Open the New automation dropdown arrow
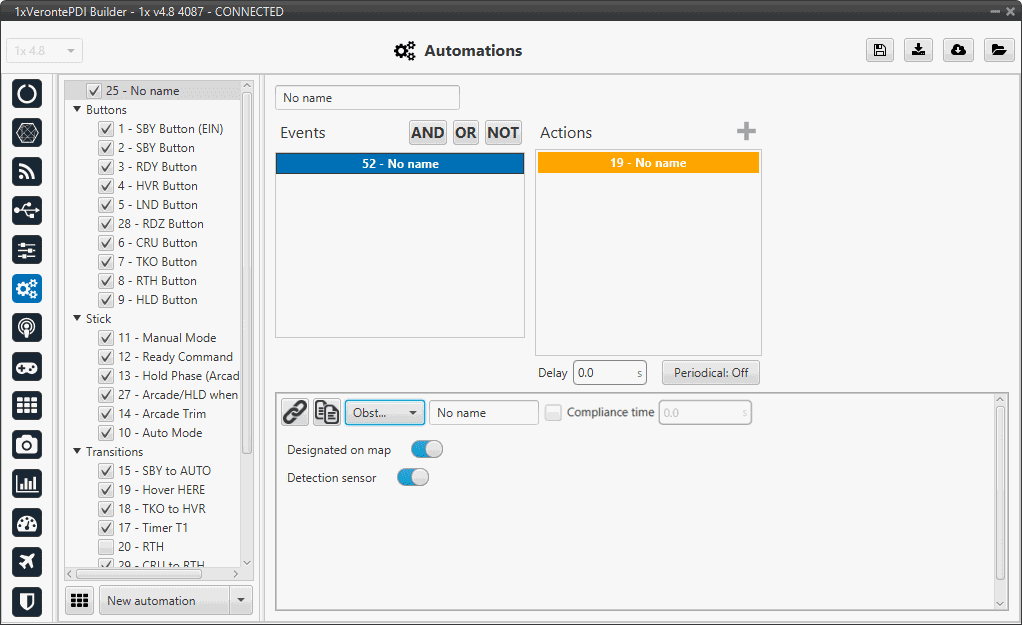This screenshot has width=1022, height=625. click(x=240, y=601)
